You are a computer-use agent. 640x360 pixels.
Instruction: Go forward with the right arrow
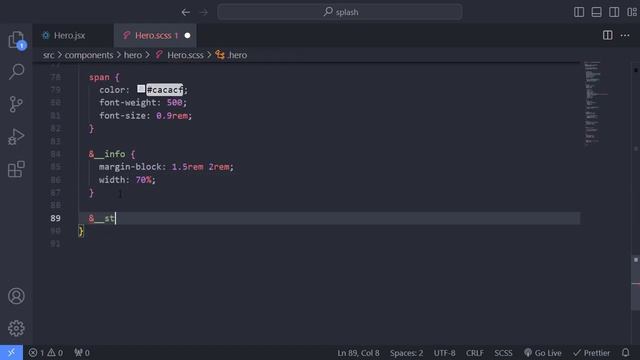tap(204, 12)
